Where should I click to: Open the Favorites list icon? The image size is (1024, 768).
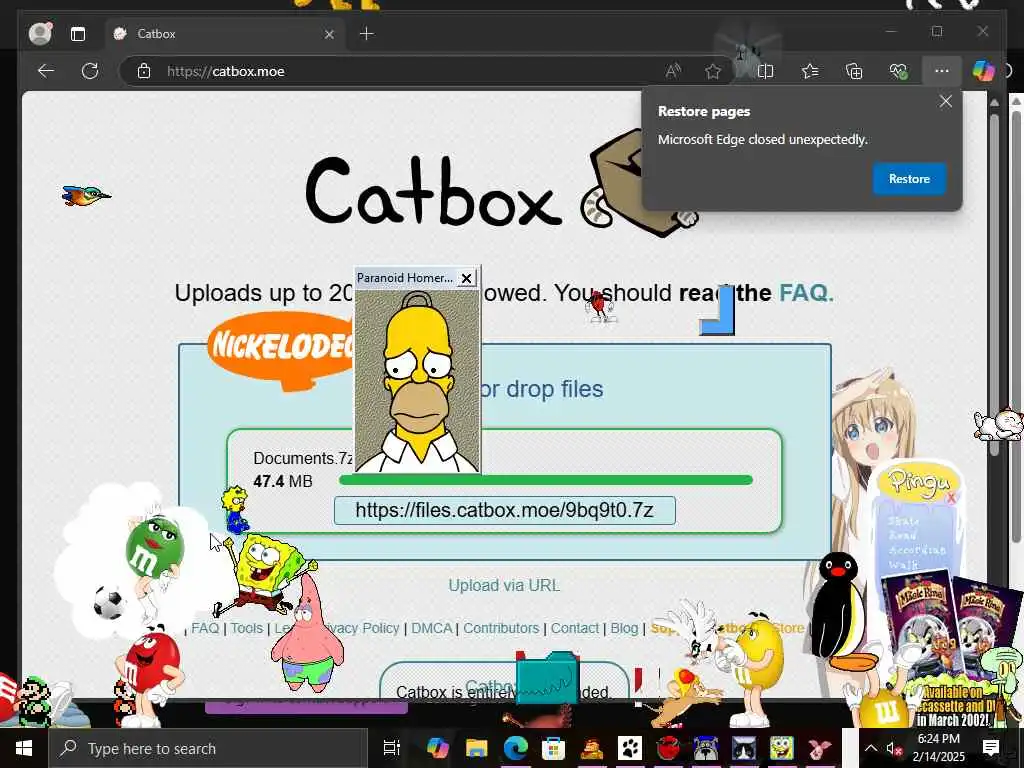point(810,71)
